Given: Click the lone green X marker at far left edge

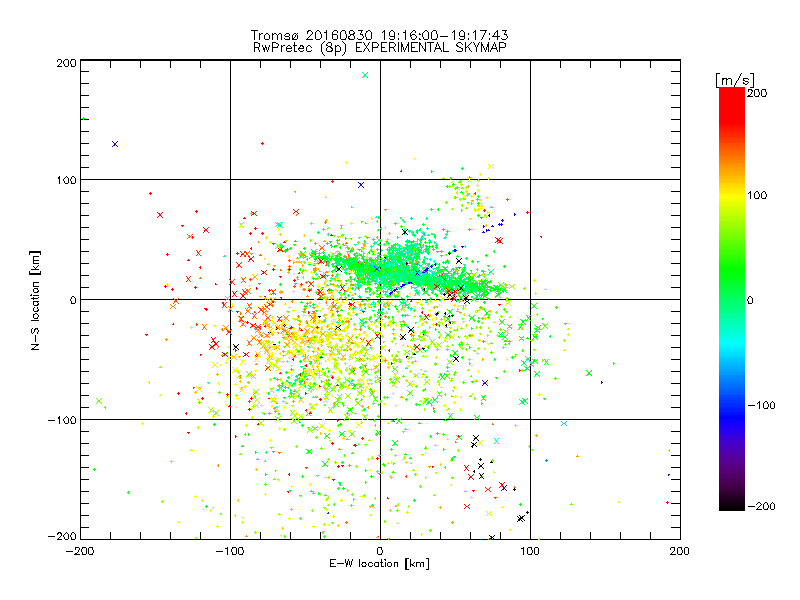Looking at the screenshot, I should 99,401.
